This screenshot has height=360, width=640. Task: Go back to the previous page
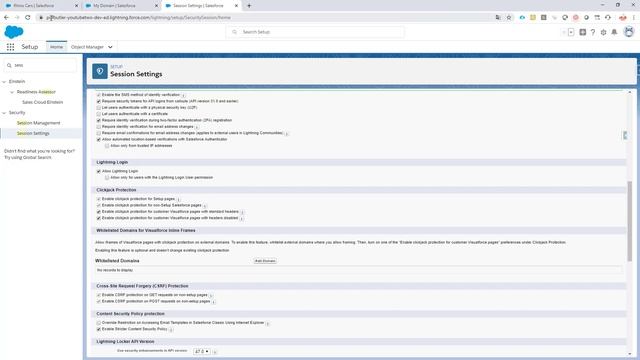(6, 18)
